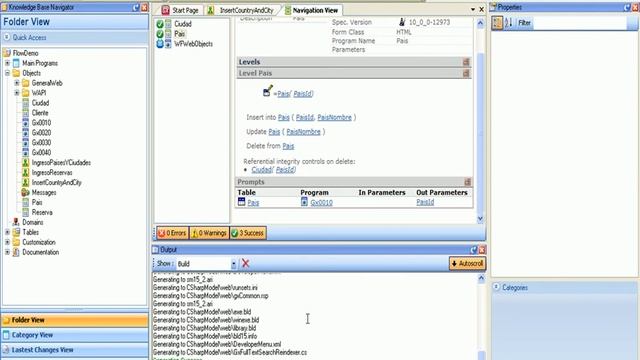This screenshot has width=640, height=360.
Task: Click Pais link in Update statement
Action: 274,132
